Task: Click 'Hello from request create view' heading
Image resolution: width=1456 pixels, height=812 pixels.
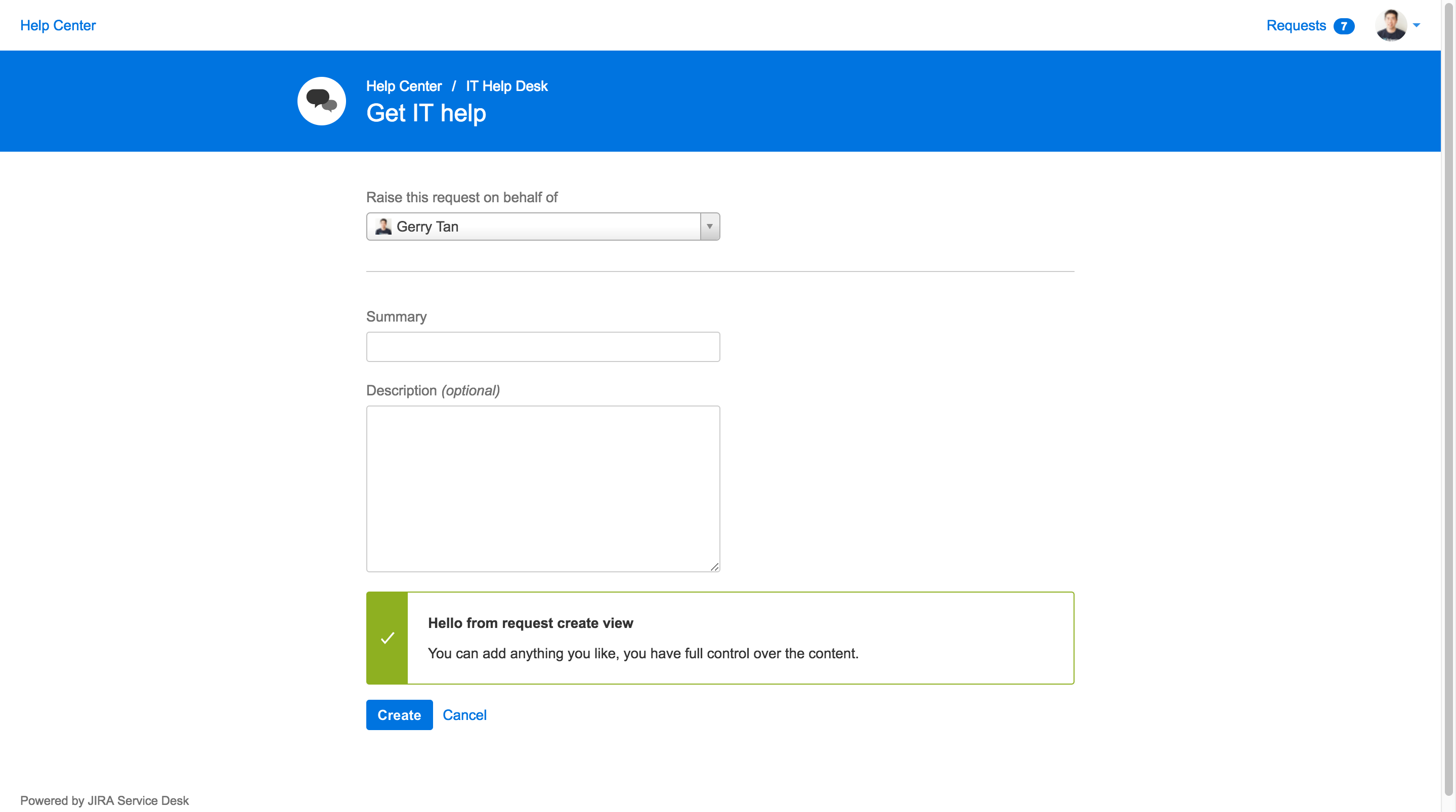Action: [530, 623]
